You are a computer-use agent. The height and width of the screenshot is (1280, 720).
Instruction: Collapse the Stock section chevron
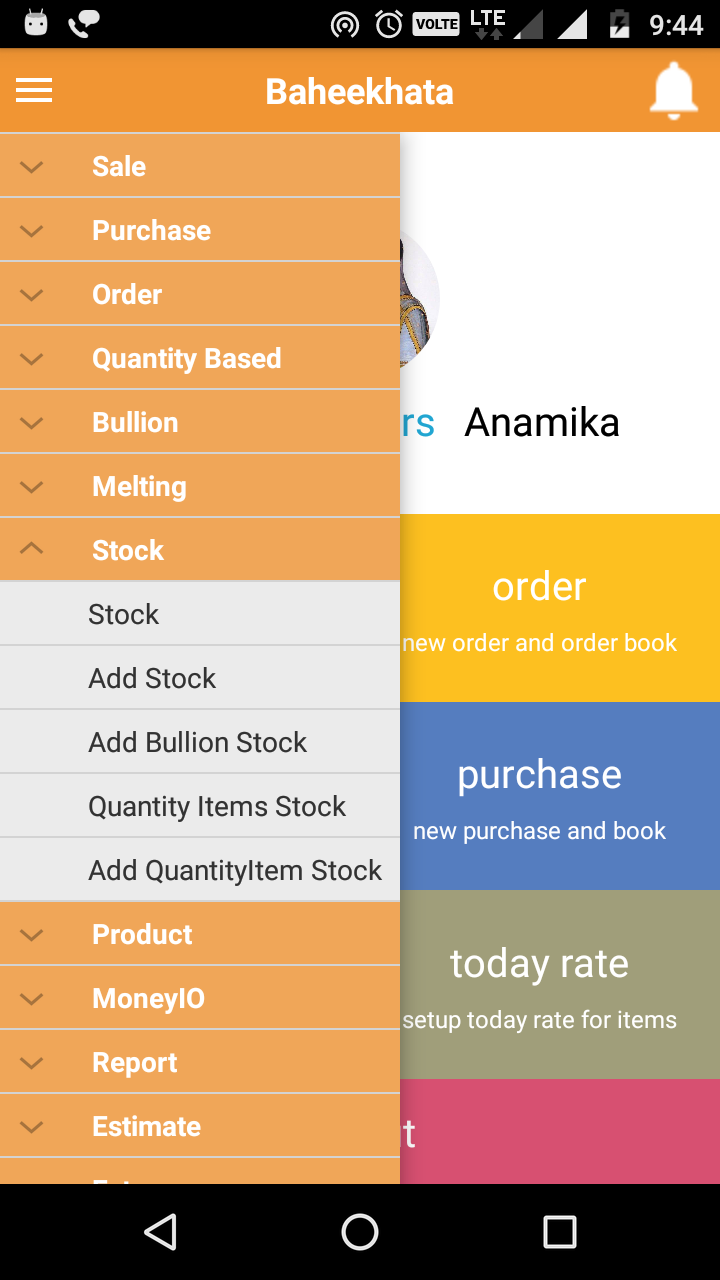(32, 549)
